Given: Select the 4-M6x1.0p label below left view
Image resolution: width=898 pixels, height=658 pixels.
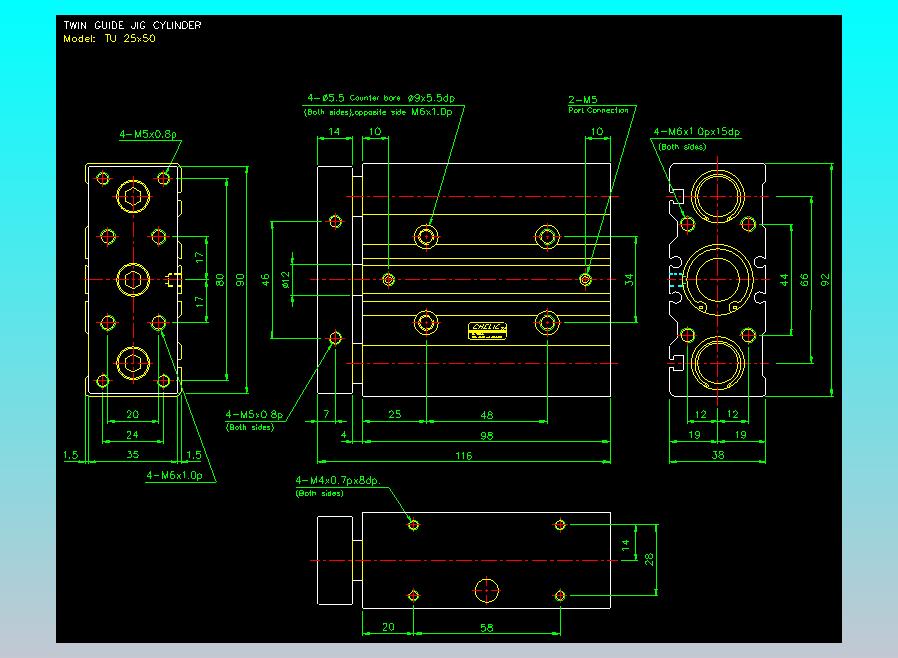Looking at the screenshot, I should (175, 475).
